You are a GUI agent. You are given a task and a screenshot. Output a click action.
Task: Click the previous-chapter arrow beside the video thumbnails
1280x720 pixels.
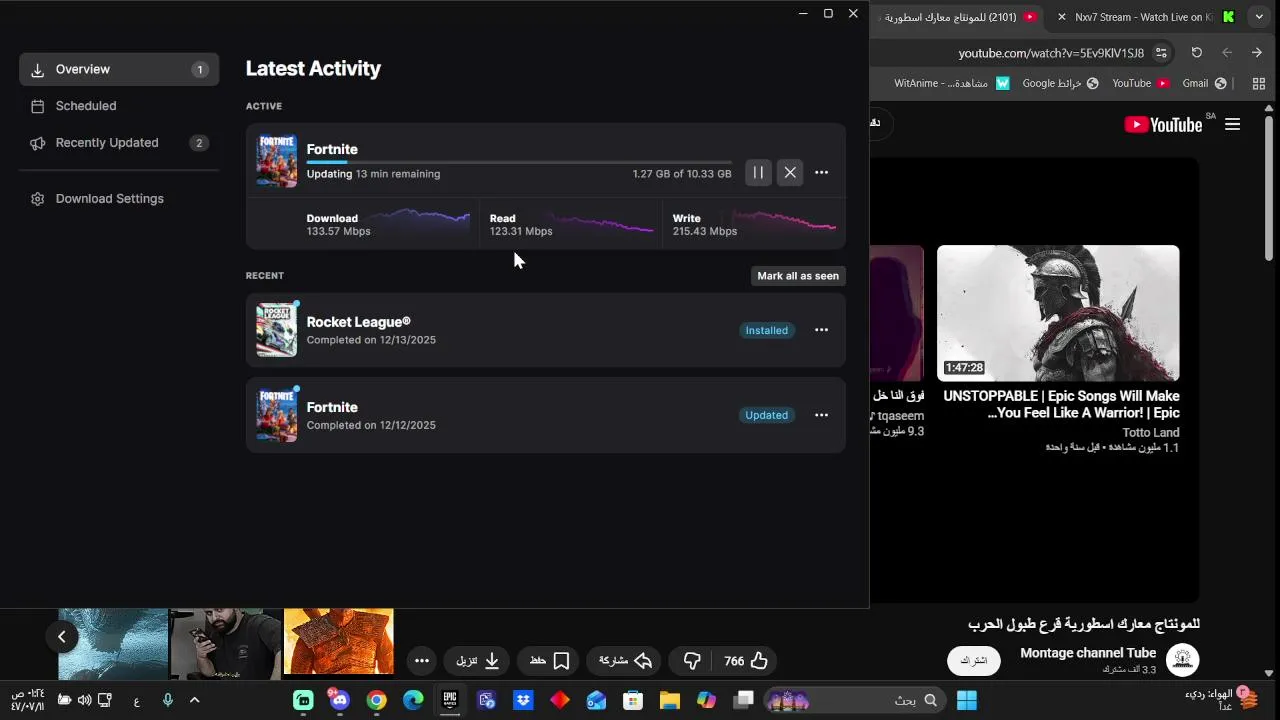pos(61,637)
